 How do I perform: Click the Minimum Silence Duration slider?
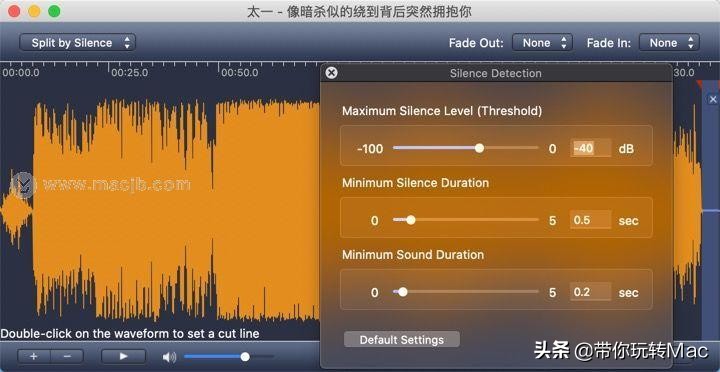click(466, 220)
